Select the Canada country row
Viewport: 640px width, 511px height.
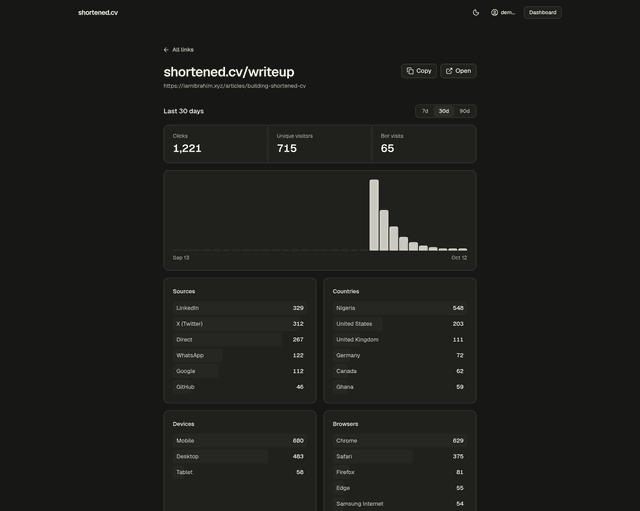(400, 371)
